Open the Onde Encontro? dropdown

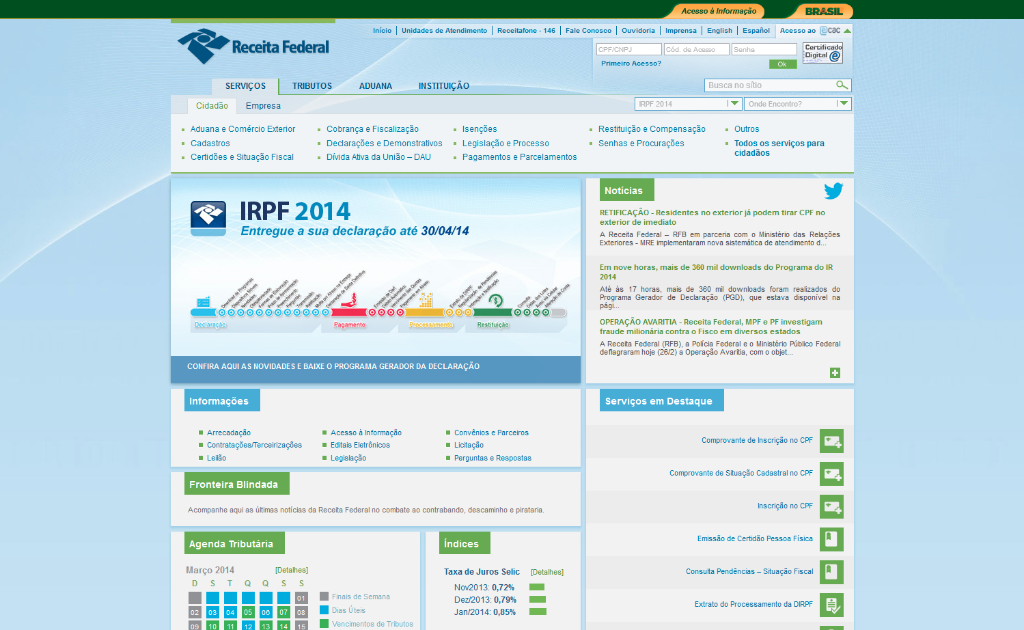click(x=797, y=104)
